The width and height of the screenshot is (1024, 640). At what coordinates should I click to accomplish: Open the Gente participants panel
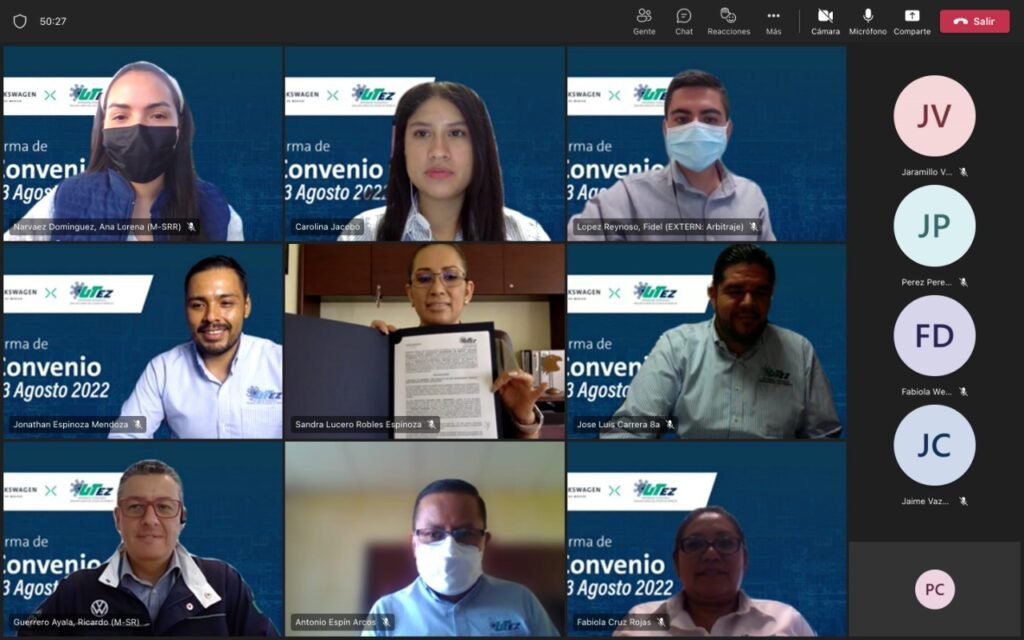[x=644, y=20]
